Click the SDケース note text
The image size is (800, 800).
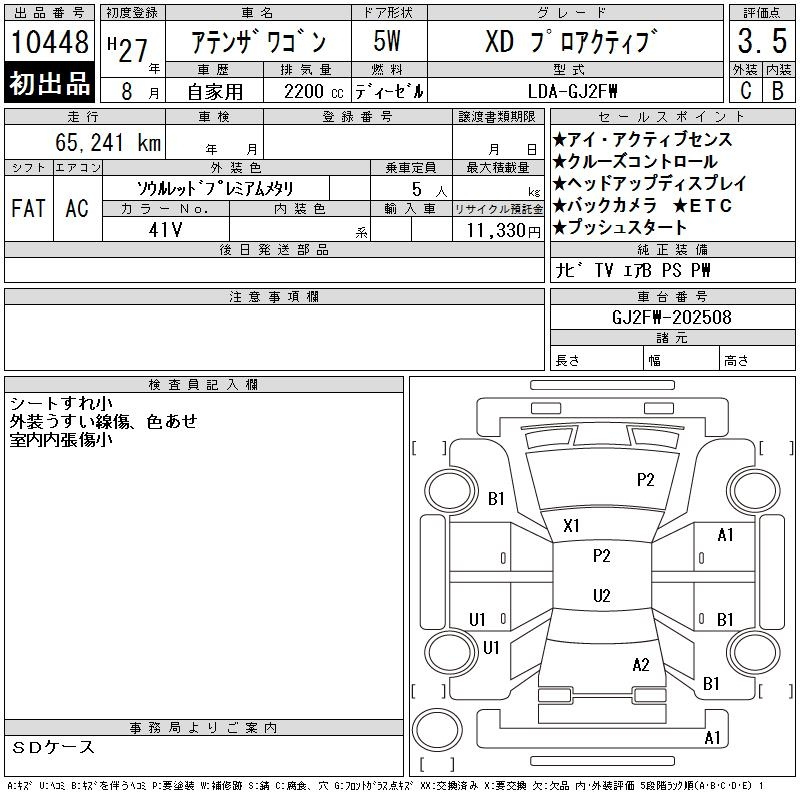click(x=53, y=747)
